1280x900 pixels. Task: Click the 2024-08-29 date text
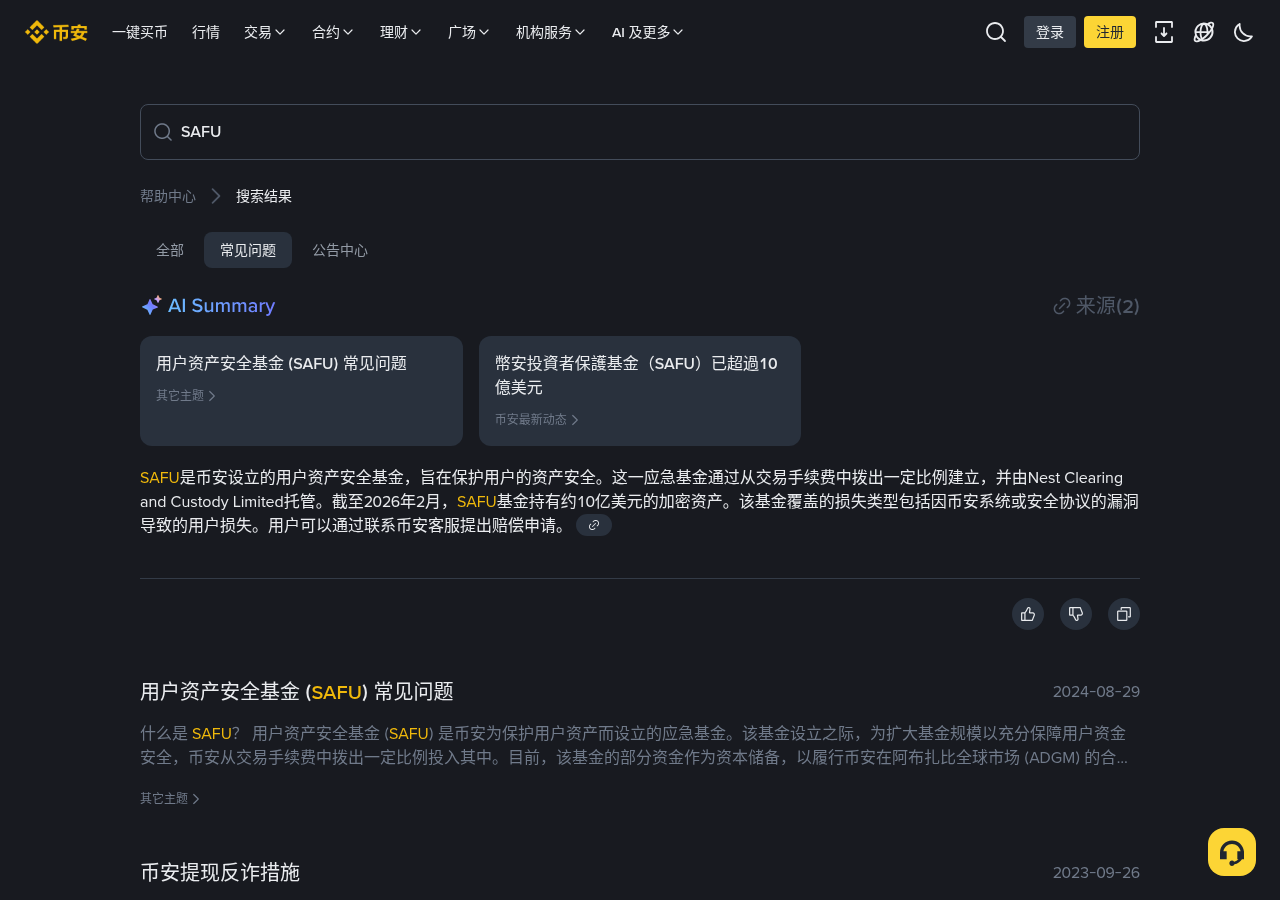point(1096,692)
